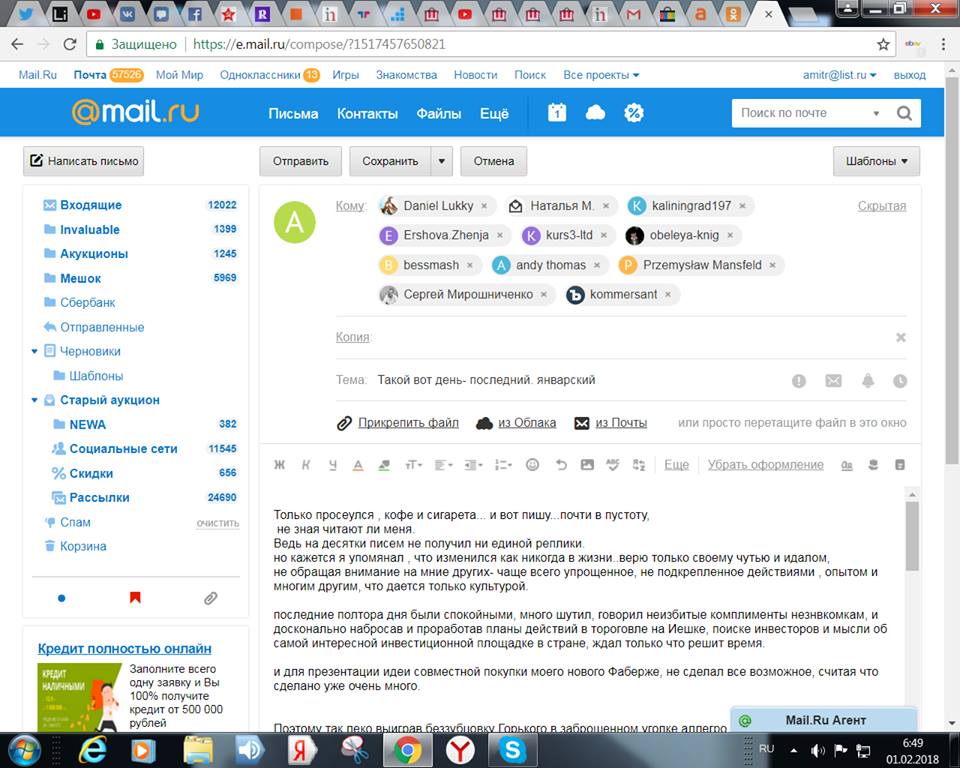Open the Шаблоны dropdown
Image resolution: width=960 pixels, height=768 pixels.
(876, 161)
